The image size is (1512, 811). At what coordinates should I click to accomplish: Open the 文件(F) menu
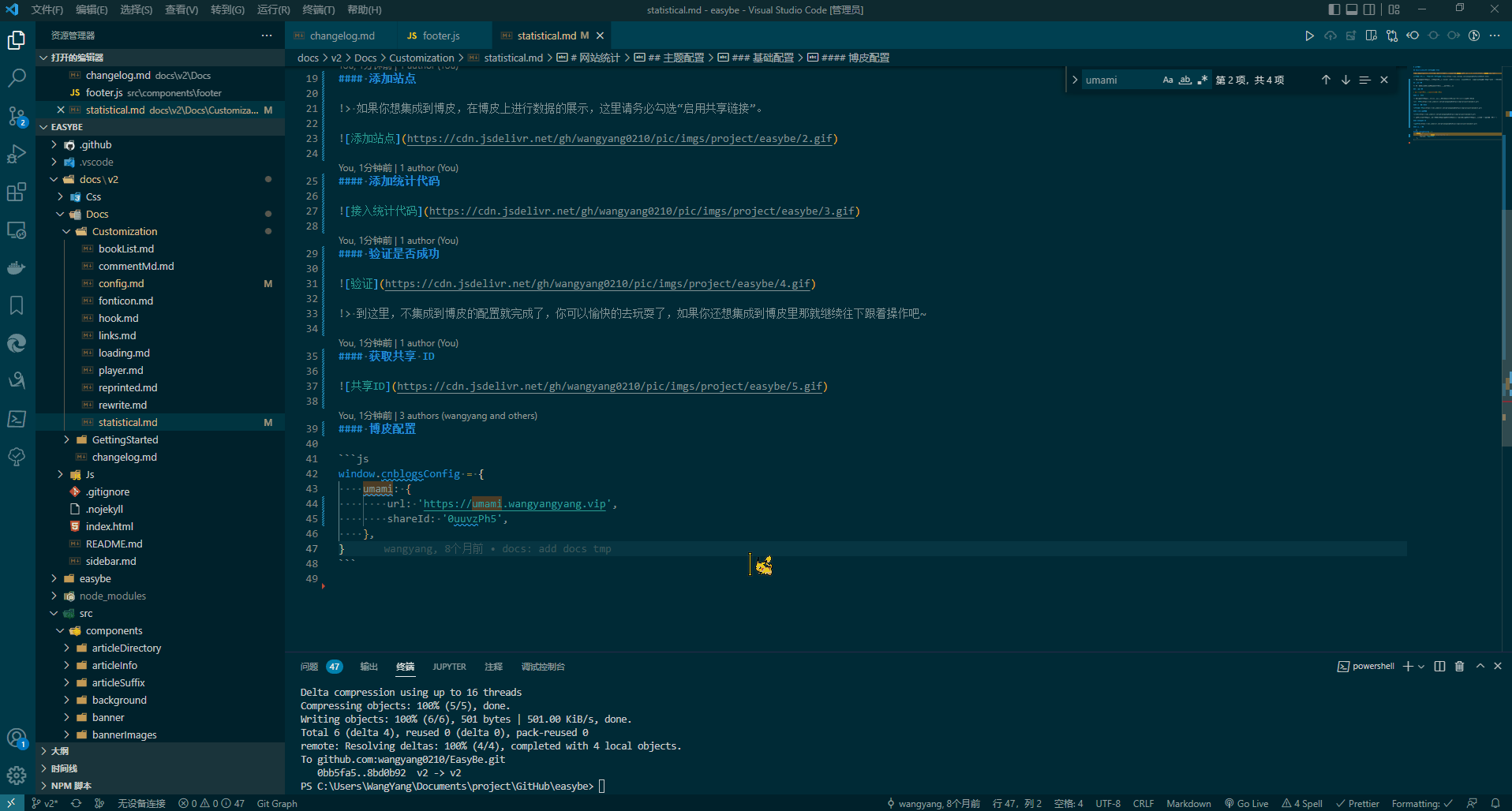(47, 9)
